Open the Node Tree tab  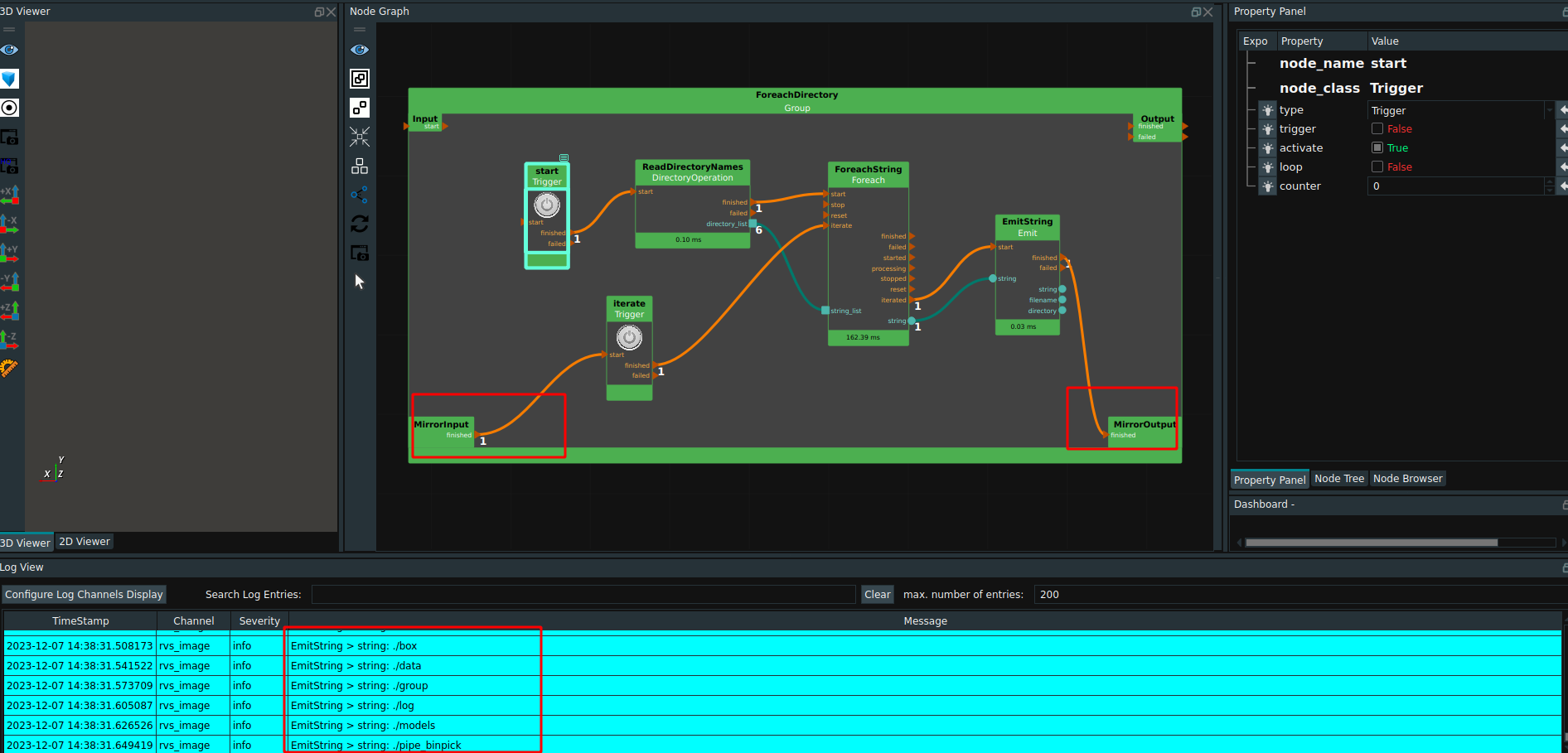tap(1339, 479)
